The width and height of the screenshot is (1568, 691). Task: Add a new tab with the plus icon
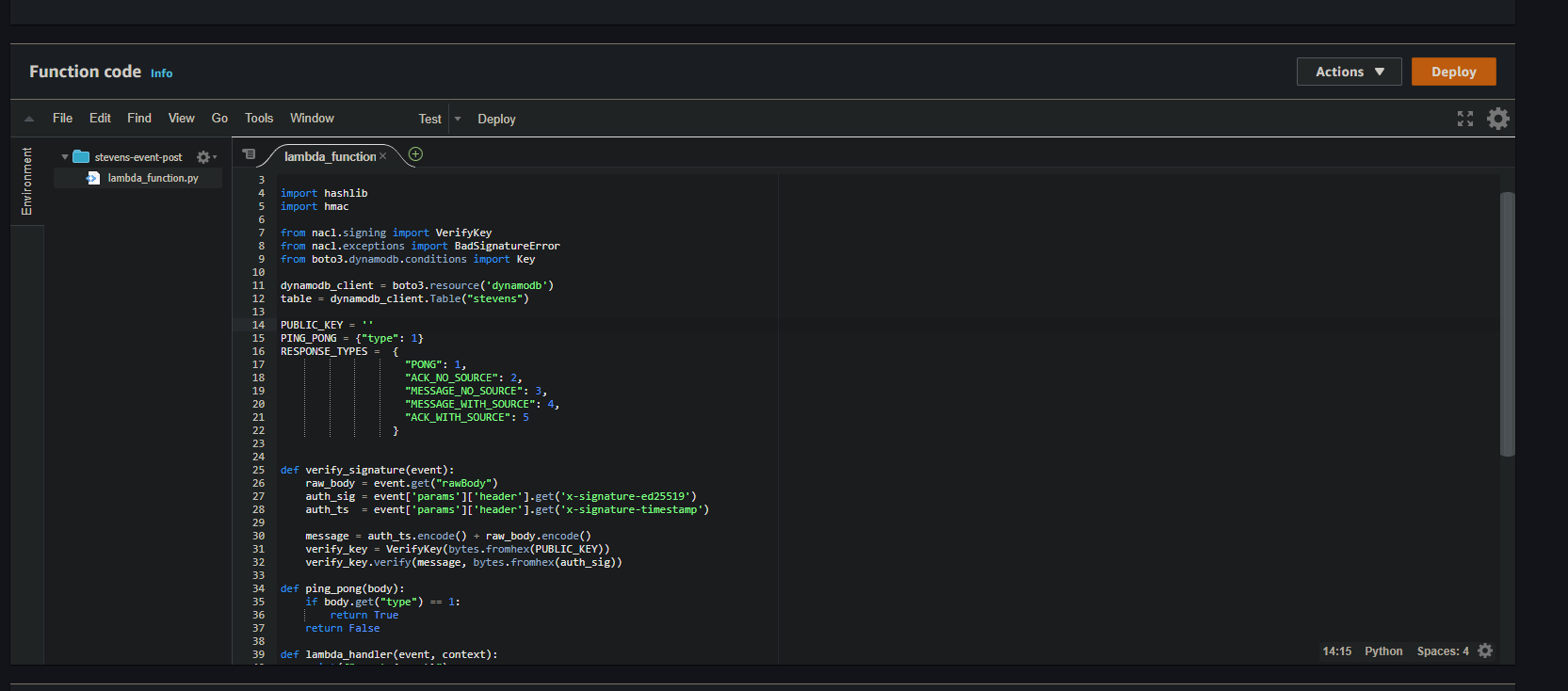(x=415, y=154)
